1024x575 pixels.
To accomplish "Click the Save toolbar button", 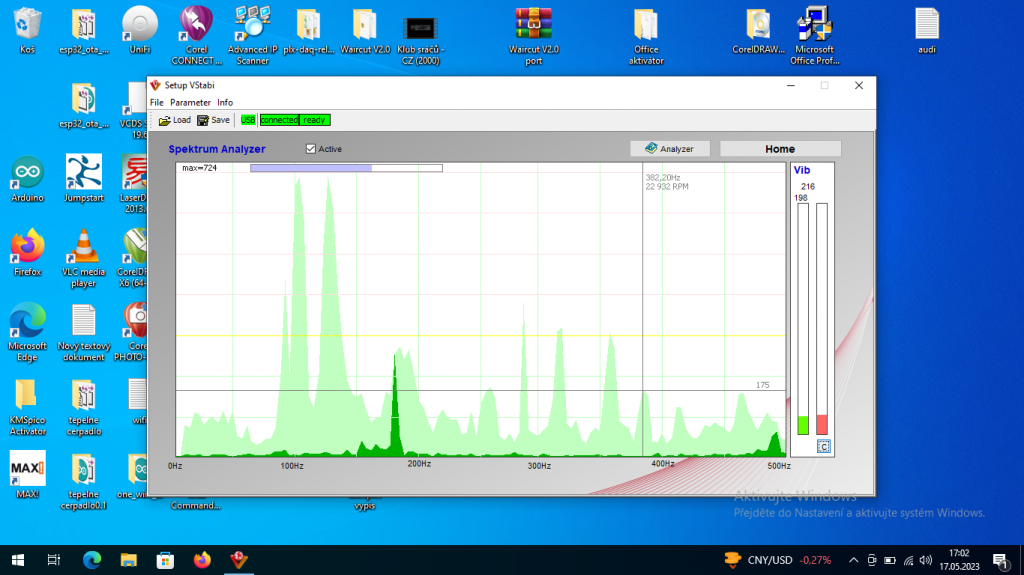I will pos(213,120).
